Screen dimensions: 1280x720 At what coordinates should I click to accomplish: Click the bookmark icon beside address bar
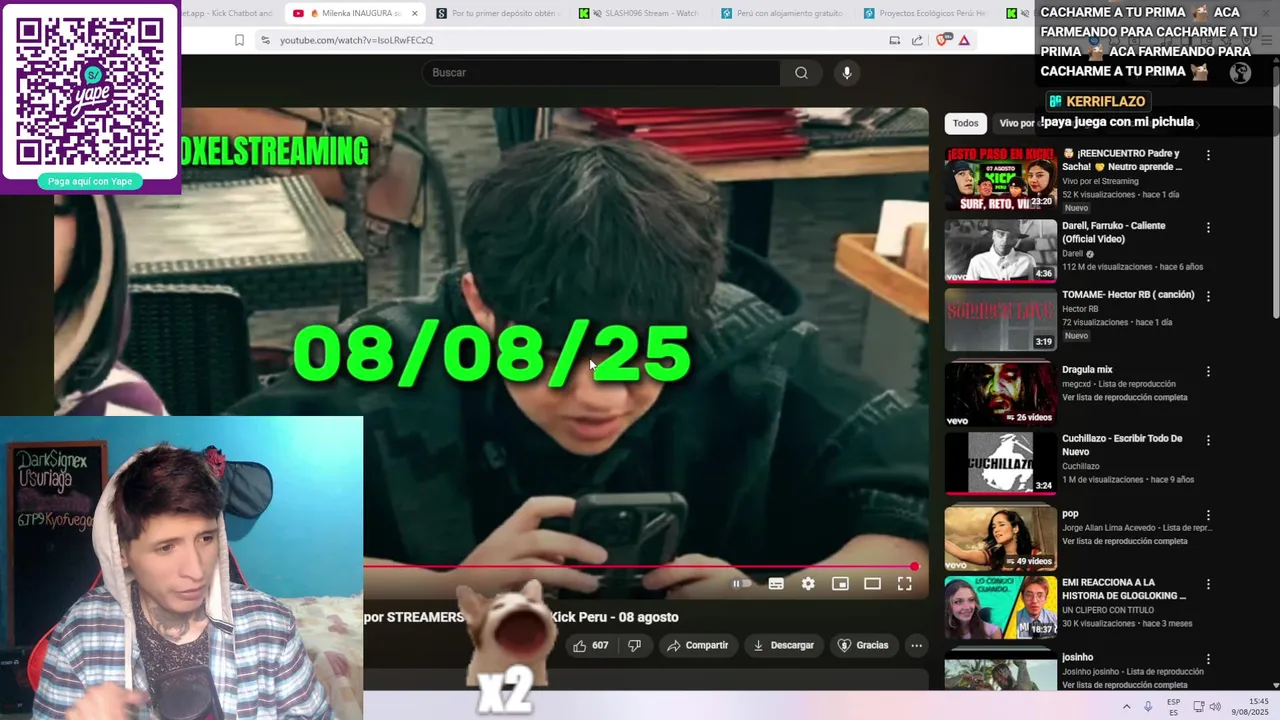239,40
